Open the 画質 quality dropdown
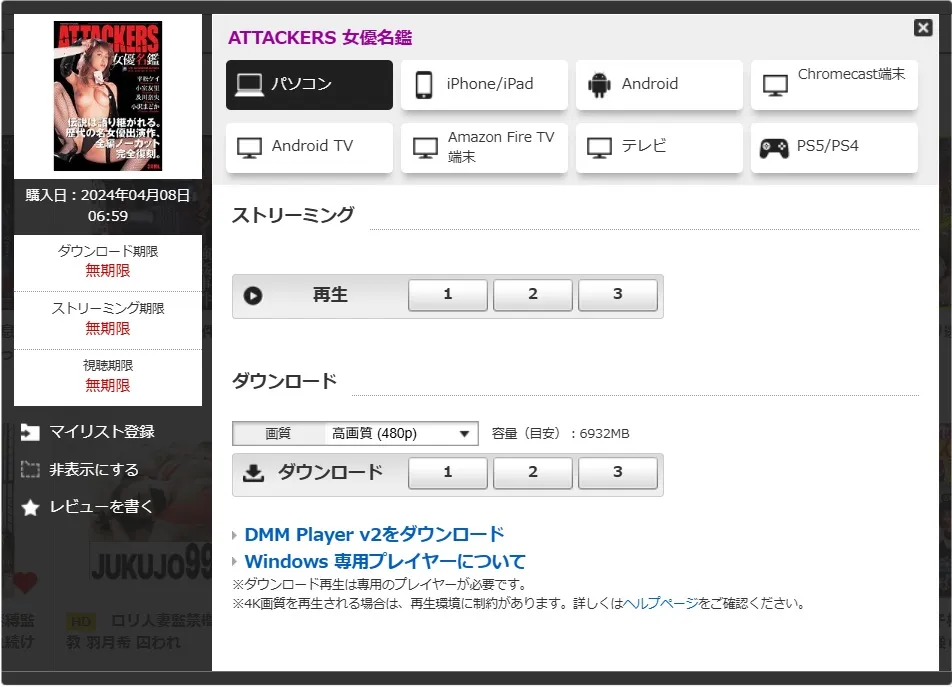The image size is (952, 687). coord(355,433)
